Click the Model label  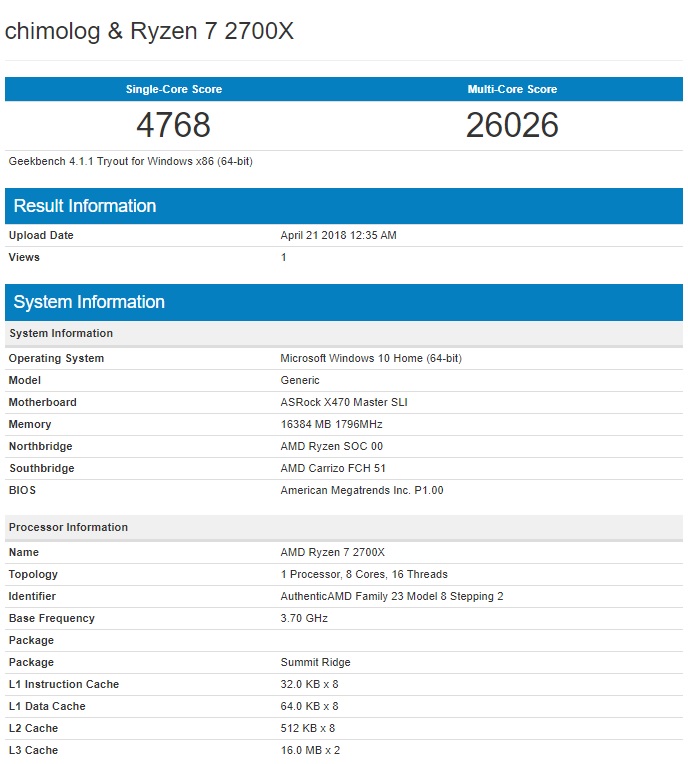point(25,381)
